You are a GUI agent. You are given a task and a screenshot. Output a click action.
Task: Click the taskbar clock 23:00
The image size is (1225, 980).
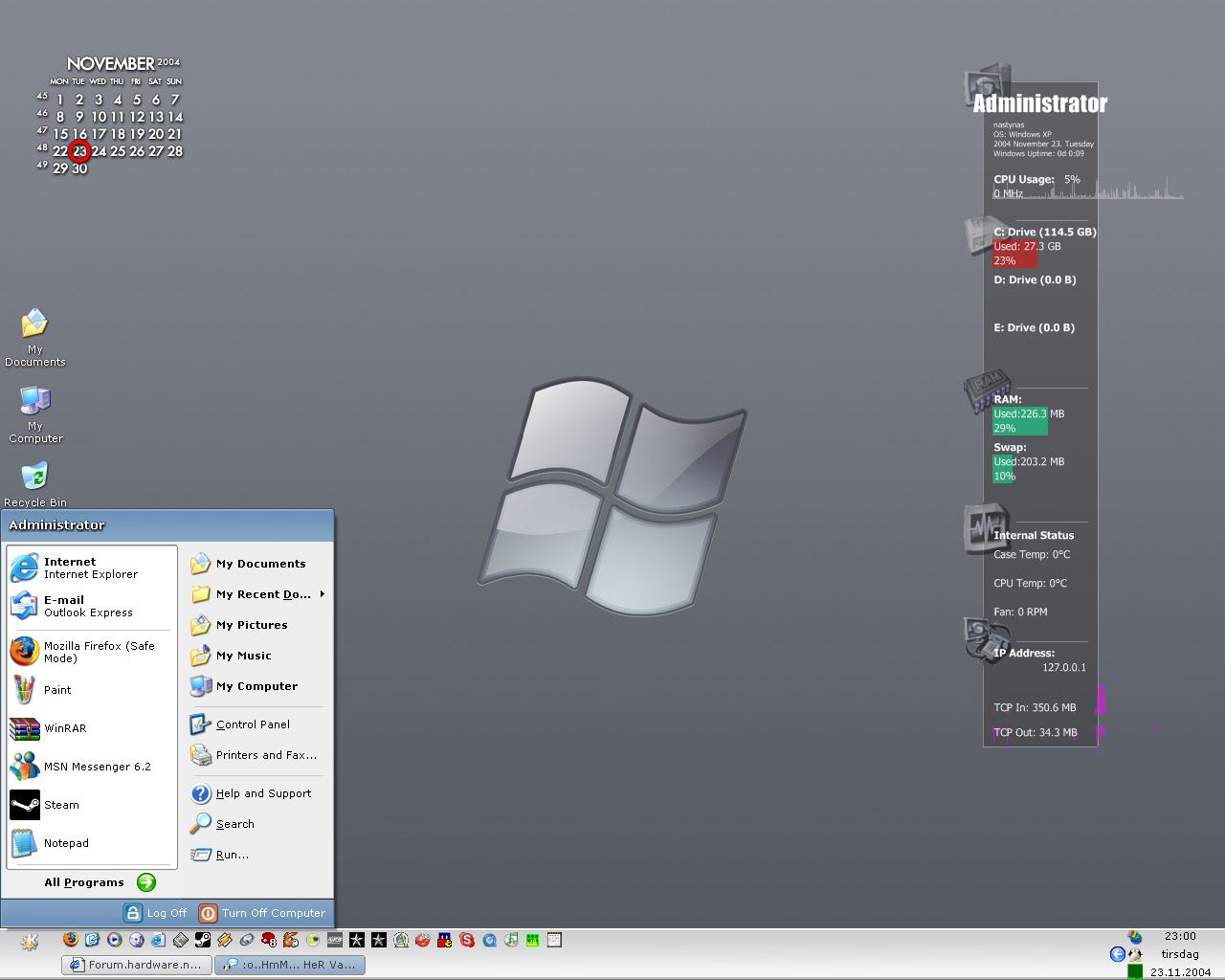[x=1180, y=936]
